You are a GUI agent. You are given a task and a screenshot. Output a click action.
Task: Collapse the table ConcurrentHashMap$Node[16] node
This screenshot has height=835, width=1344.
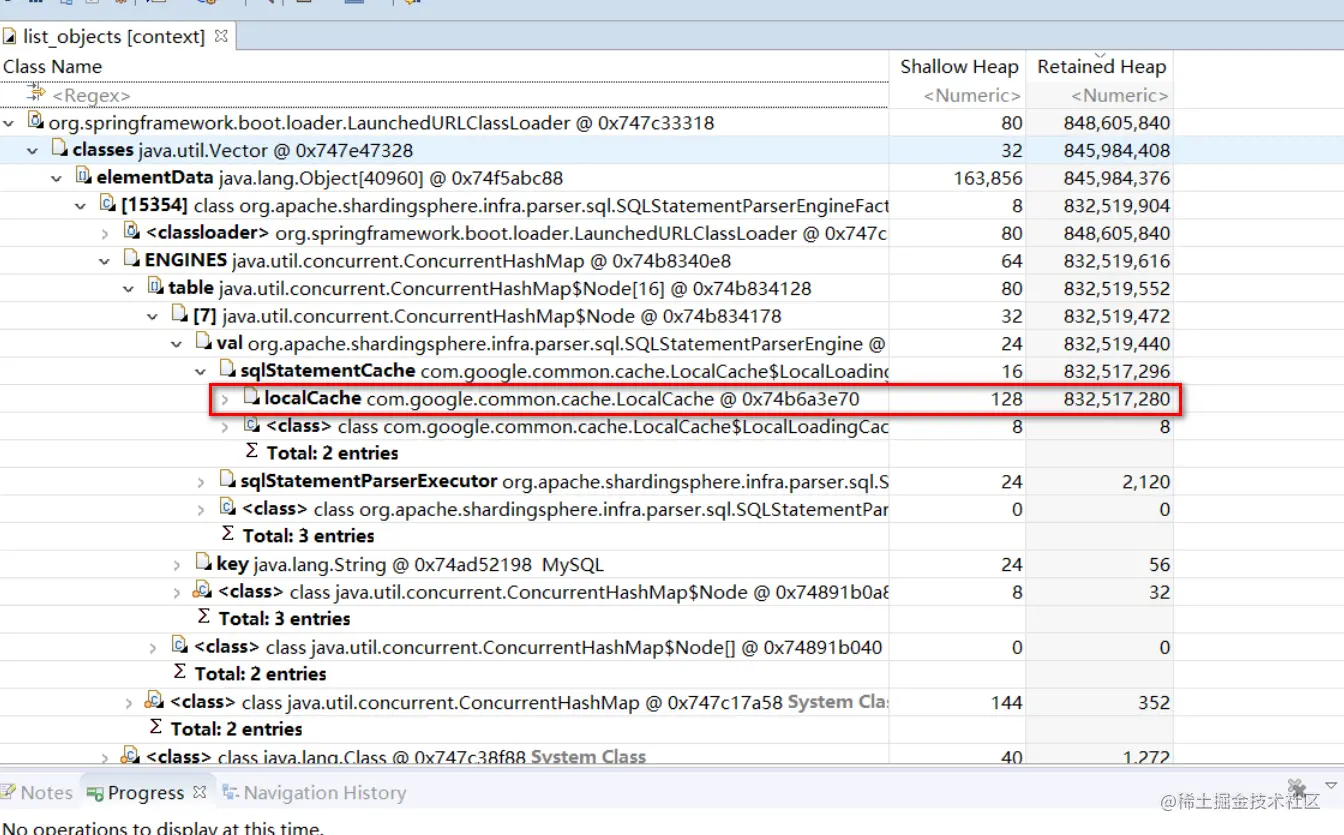click(129, 289)
